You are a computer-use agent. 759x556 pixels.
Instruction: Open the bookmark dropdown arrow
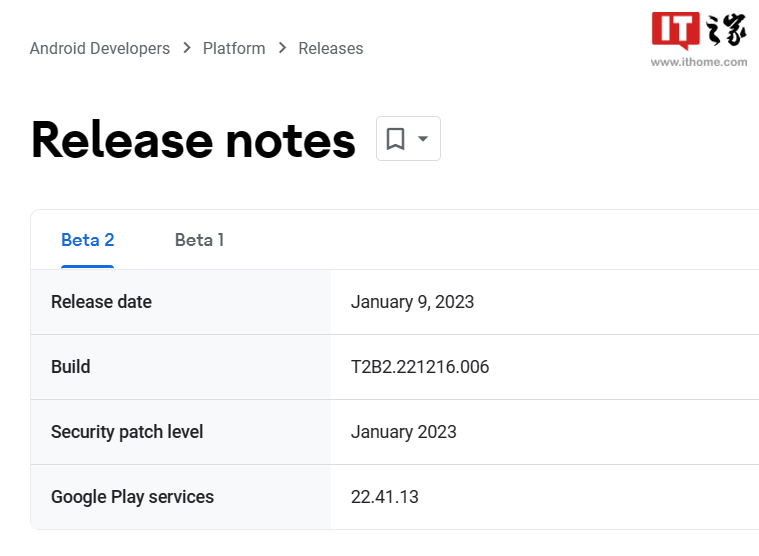coord(423,139)
